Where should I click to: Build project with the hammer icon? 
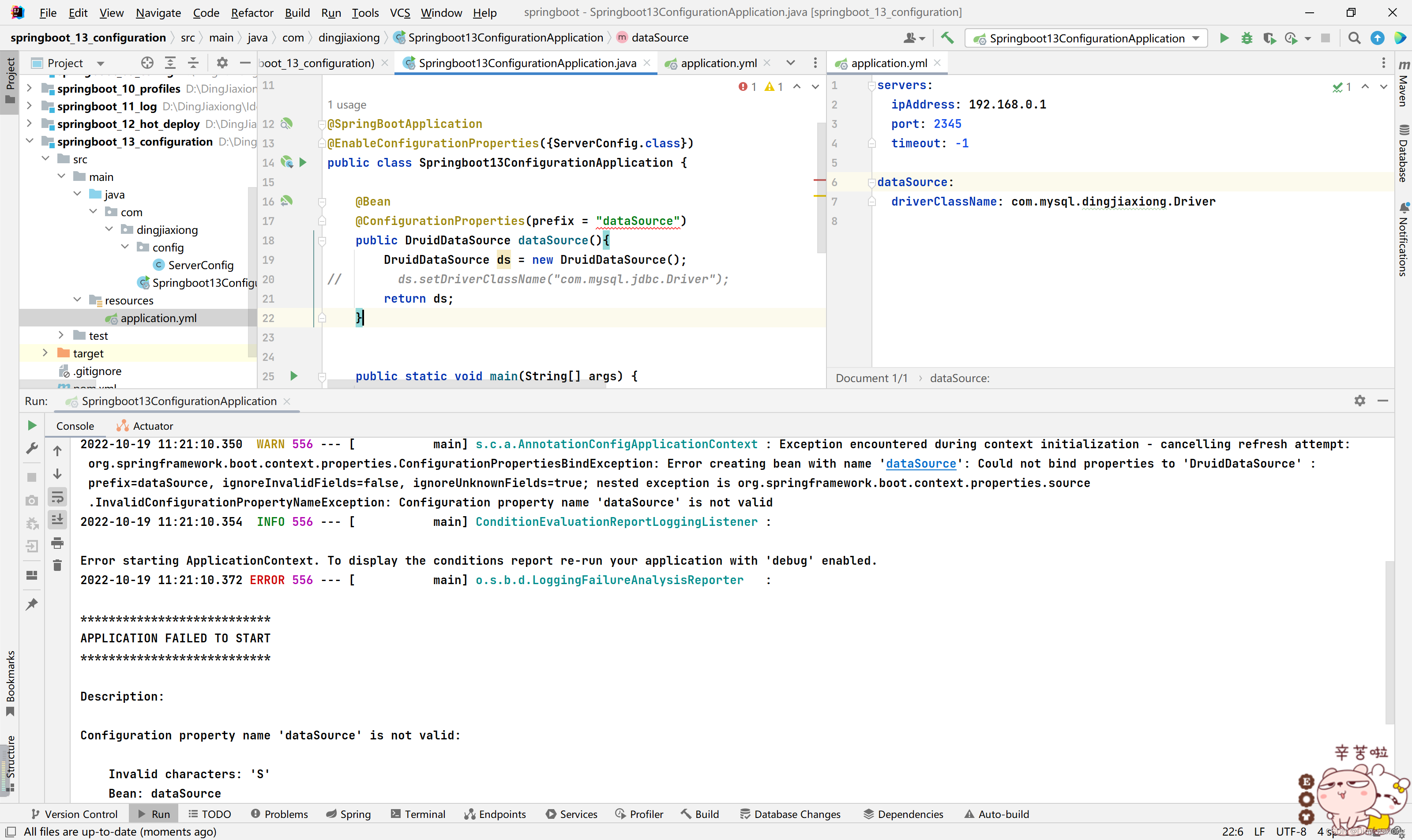tap(946, 38)
